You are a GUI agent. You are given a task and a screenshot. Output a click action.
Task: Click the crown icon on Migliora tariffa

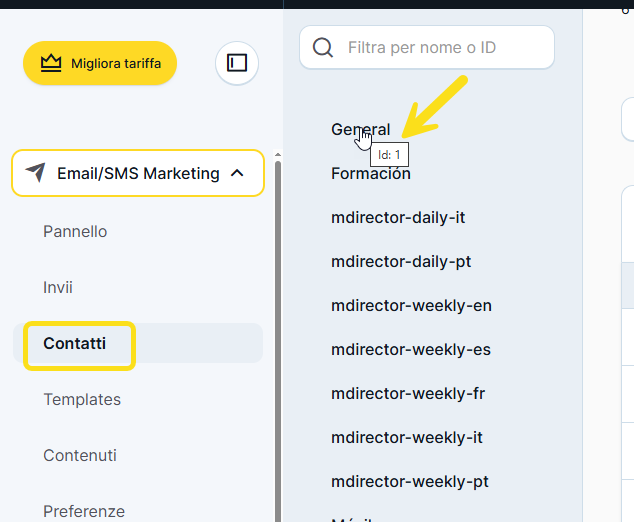[x=51, y=63]
